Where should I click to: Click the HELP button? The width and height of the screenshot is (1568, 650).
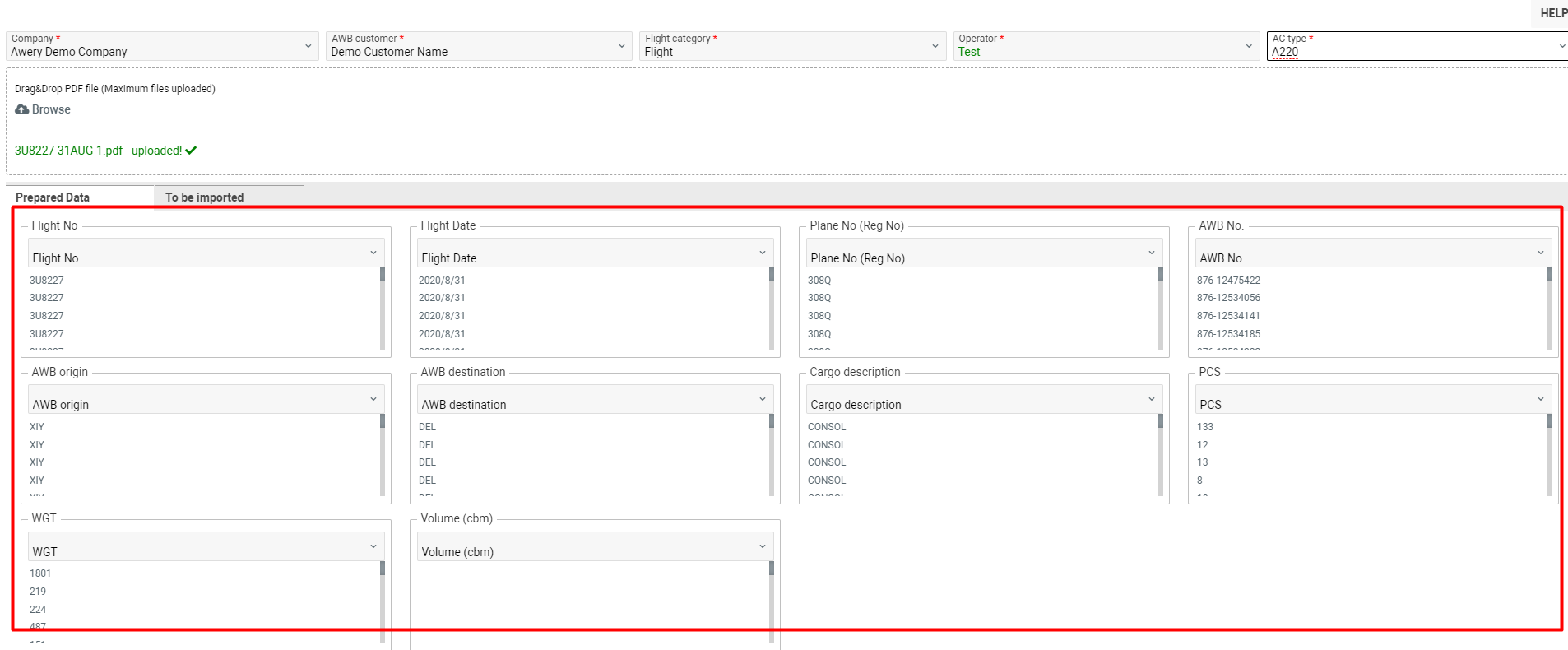tap(1553, 12)
